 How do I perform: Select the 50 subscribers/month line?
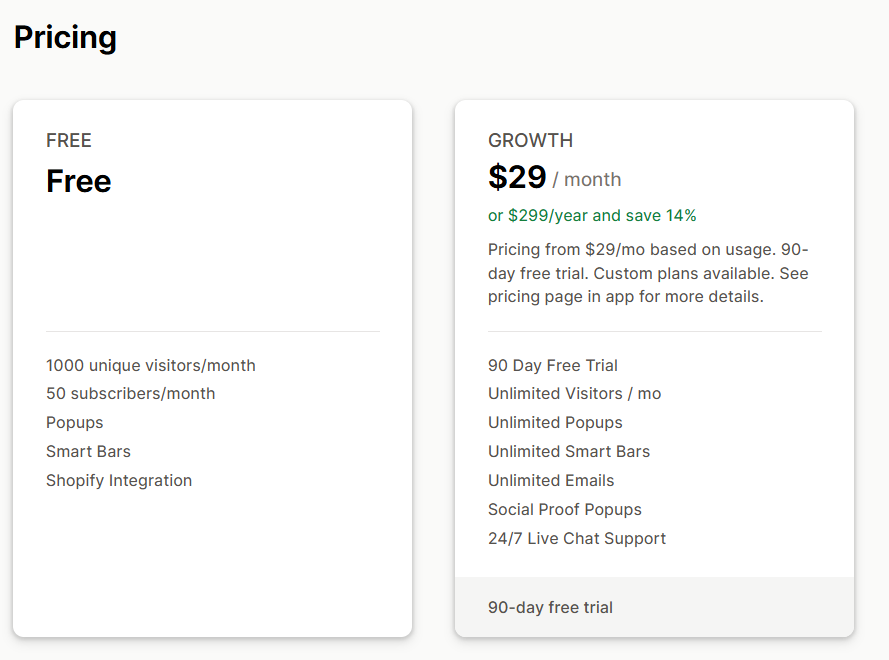pyautogui.click(x=131, y=394)
